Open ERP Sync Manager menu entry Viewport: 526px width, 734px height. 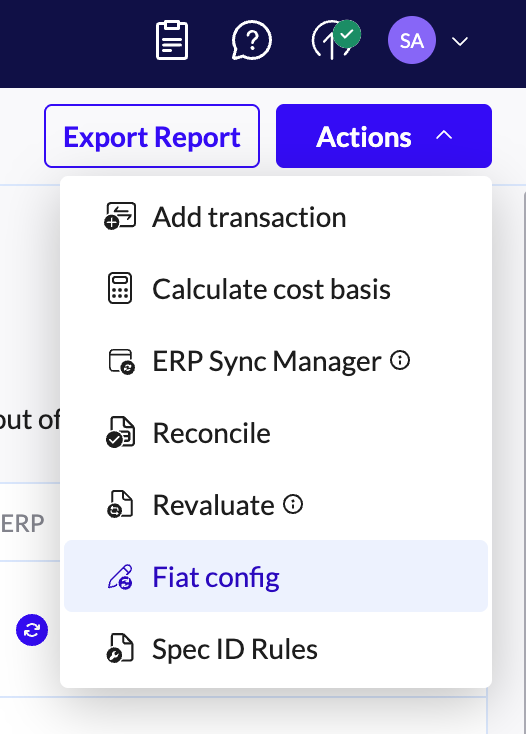[x=276, y=361]
